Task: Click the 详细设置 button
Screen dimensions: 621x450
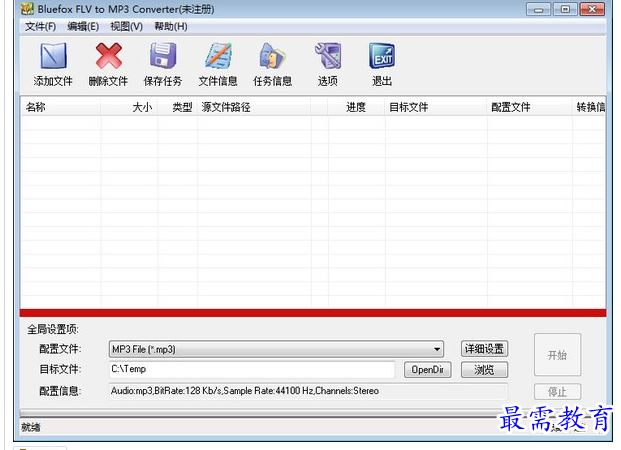Action: [x=484, y=349]
